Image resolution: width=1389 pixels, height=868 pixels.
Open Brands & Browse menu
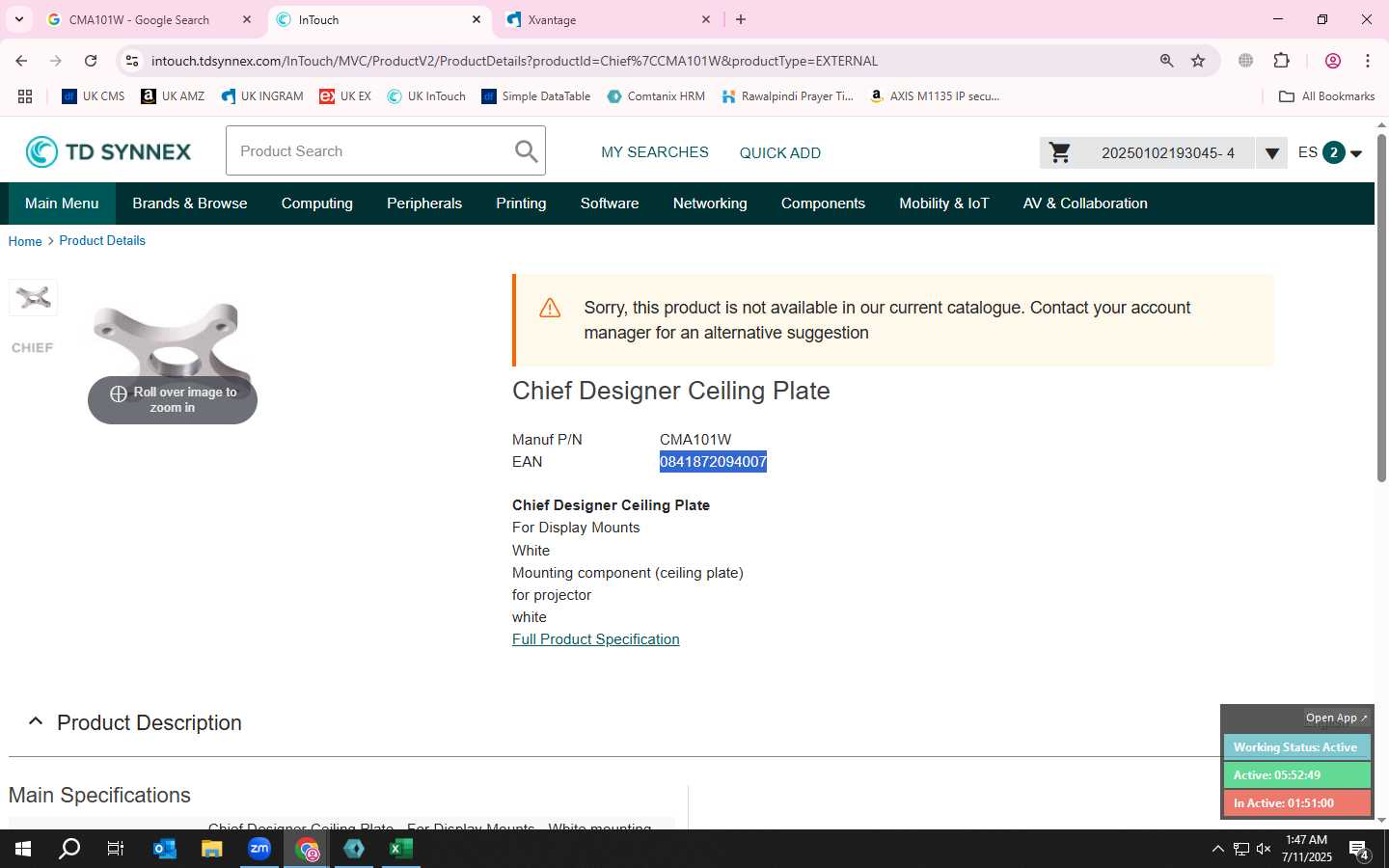click(190, 203)
